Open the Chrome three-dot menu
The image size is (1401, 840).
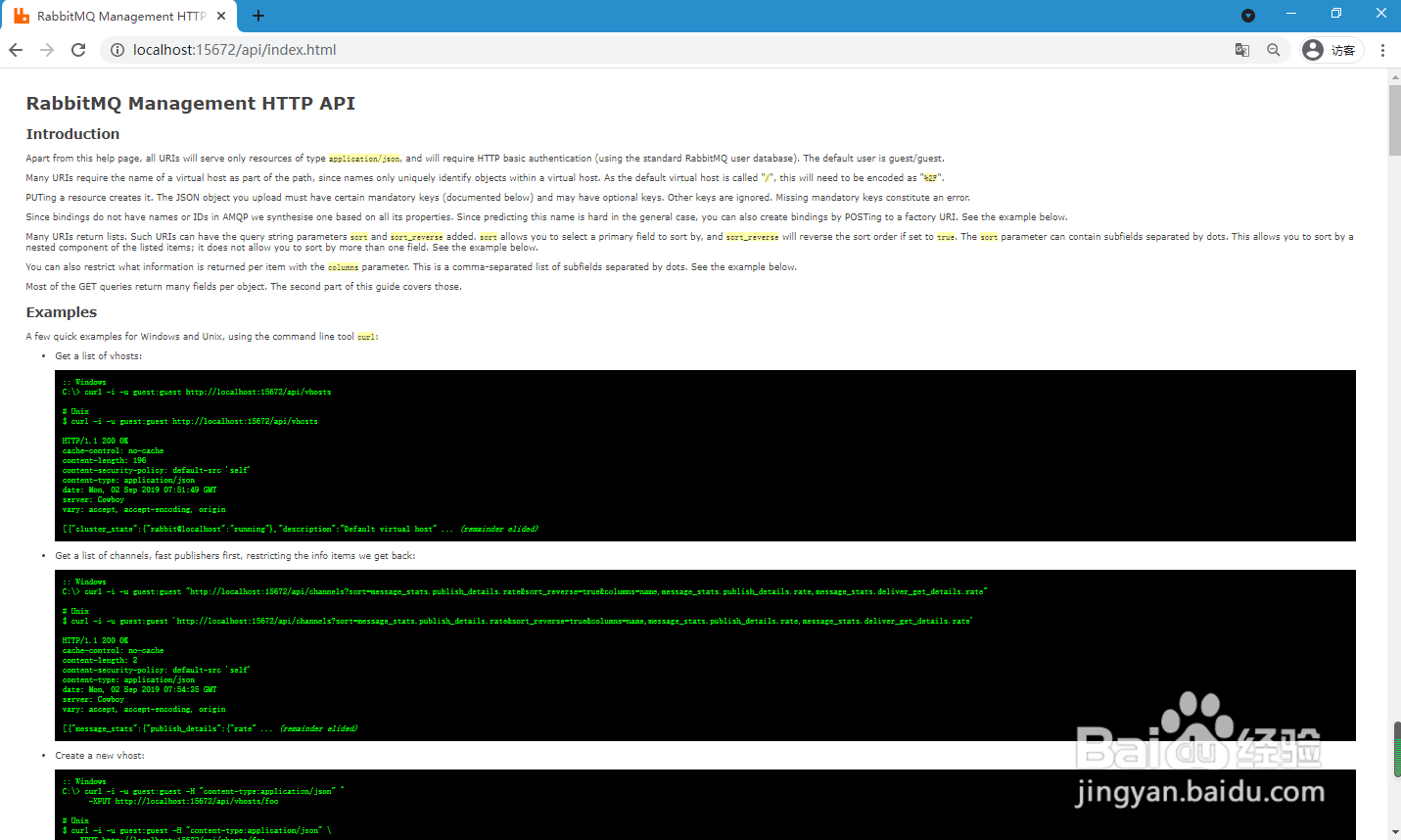pyautogui.click(x=1382, y=50)
